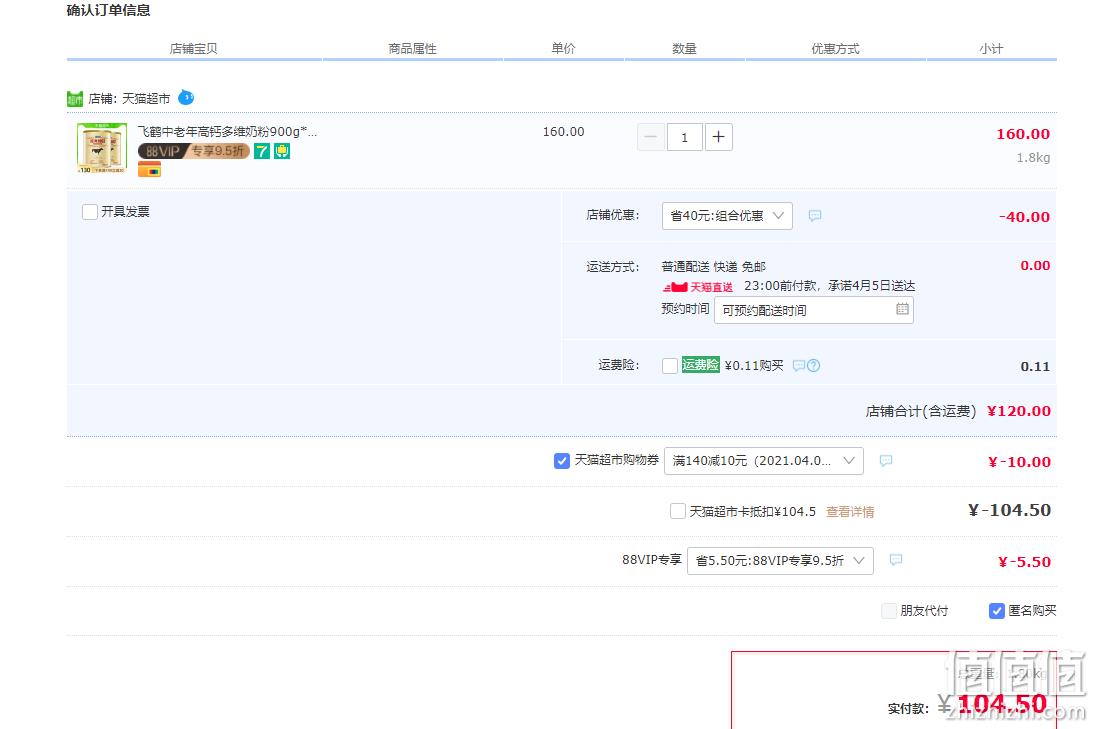Click the quantity input field showing 1
1095x729 pixels.
coord(684,137)
